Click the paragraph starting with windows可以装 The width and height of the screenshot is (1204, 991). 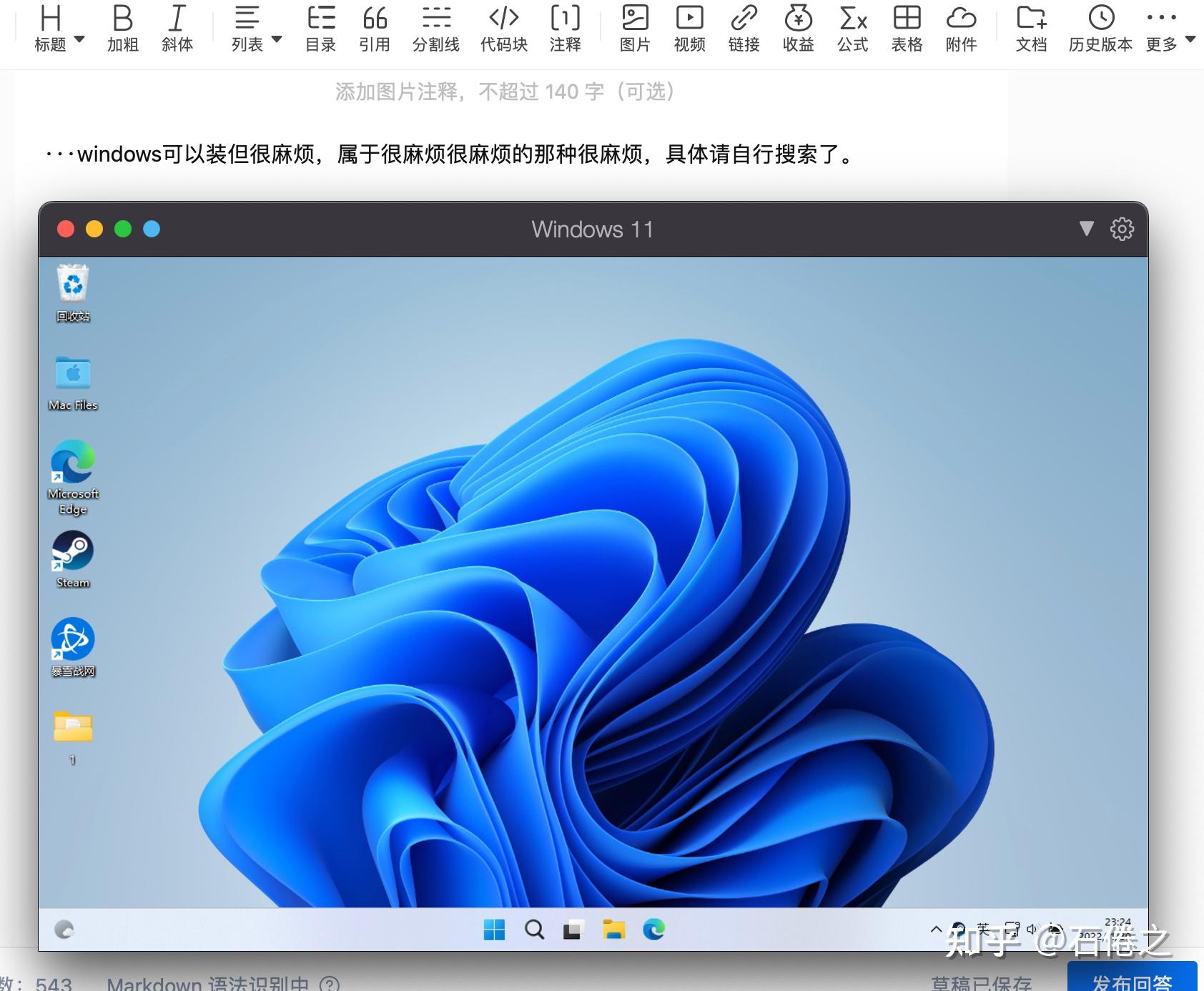451,154
